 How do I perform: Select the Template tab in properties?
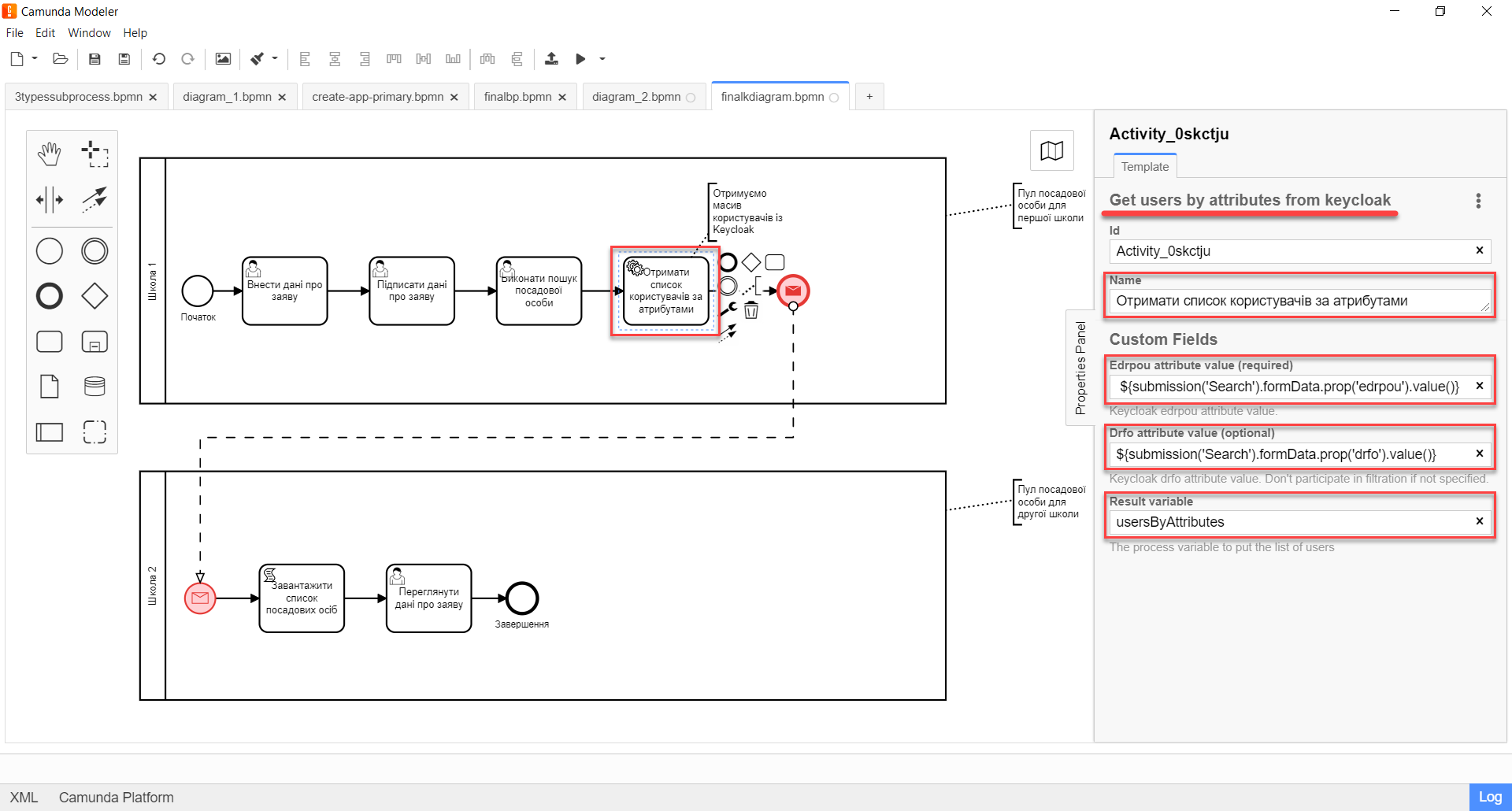click(x=1145, y=167)
